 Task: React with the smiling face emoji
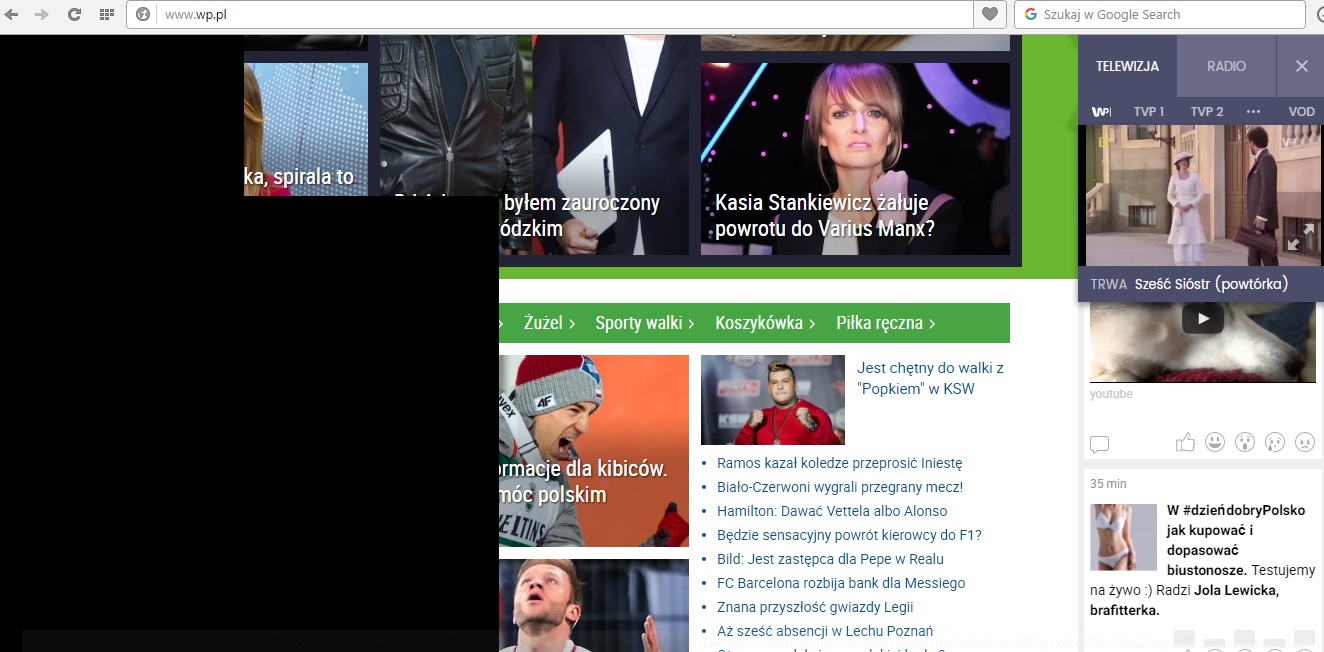(x=1215, y=441)
